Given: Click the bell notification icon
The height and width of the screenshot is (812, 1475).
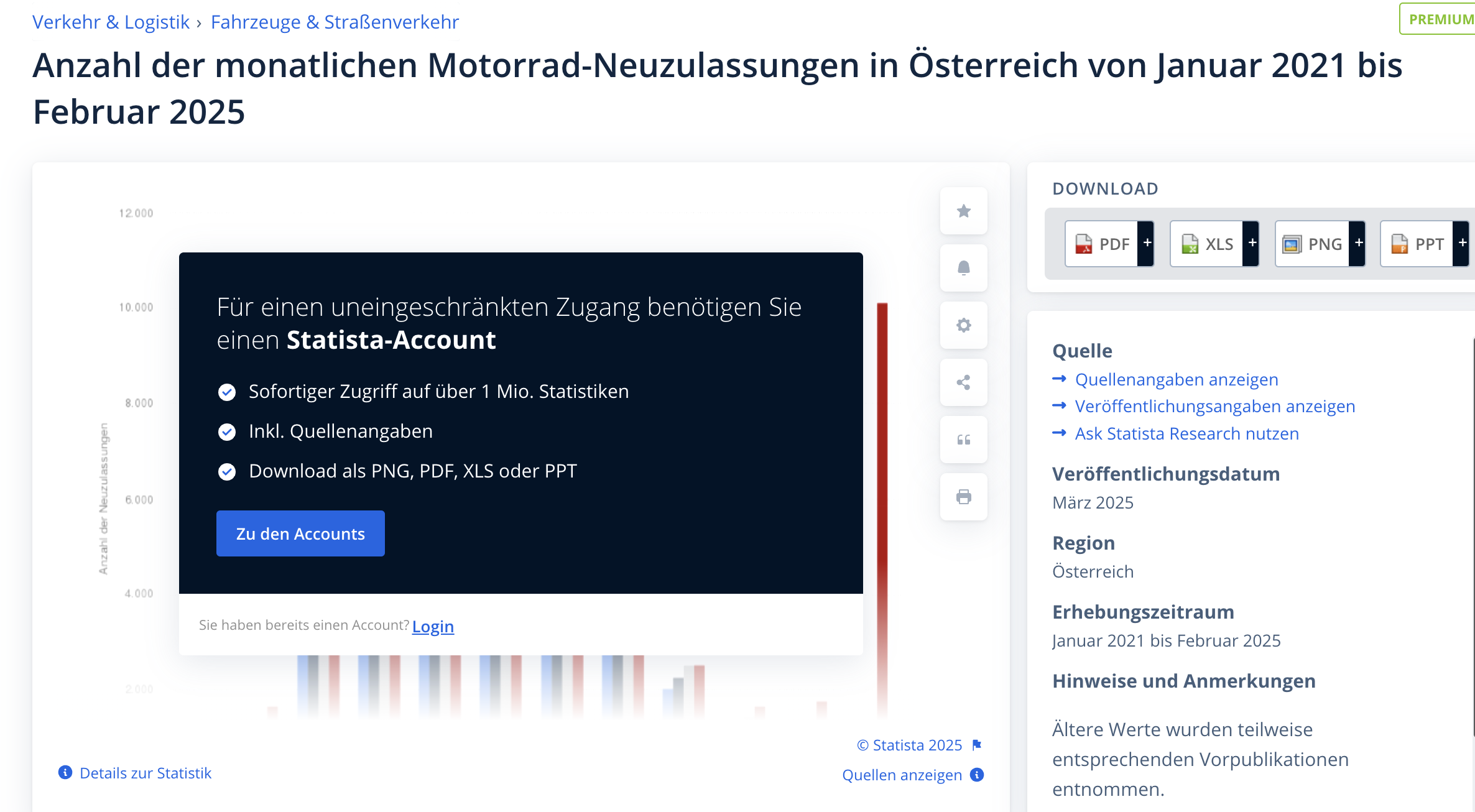Looking at the screenshot, I should (963, 268).
